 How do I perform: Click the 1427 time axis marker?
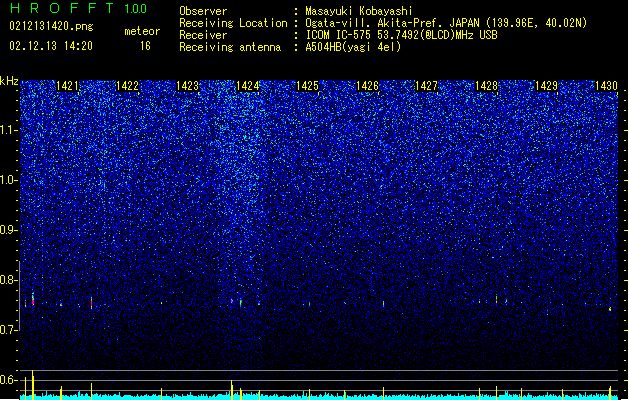tap(426, 85)
